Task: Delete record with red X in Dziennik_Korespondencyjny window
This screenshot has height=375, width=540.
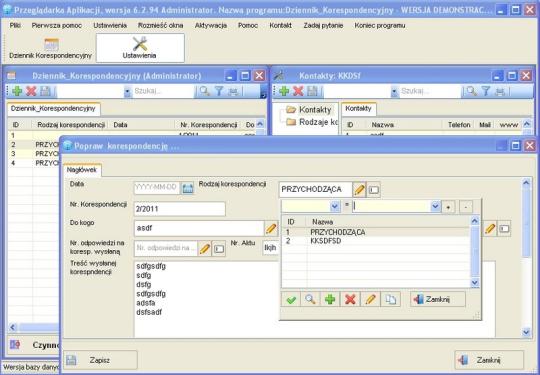Action: click(31, 91)
